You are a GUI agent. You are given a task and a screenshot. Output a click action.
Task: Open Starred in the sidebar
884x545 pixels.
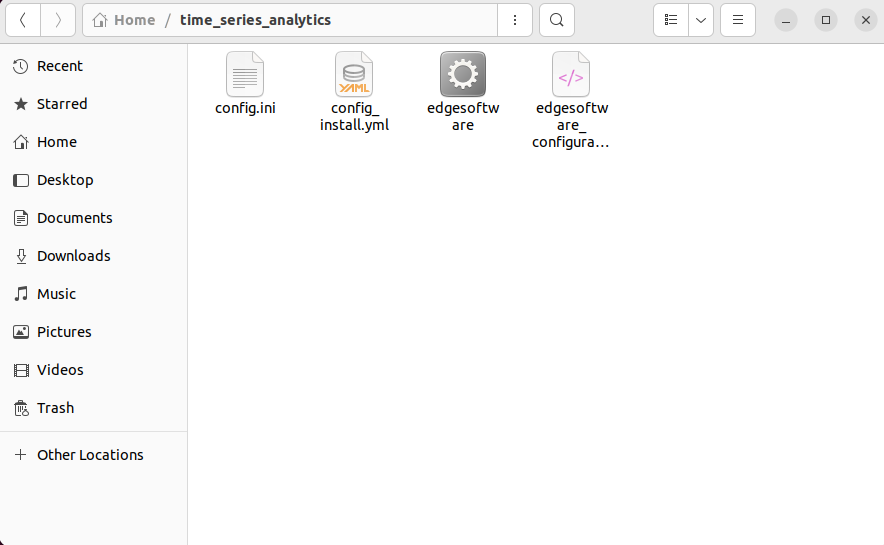coord(62,104)
